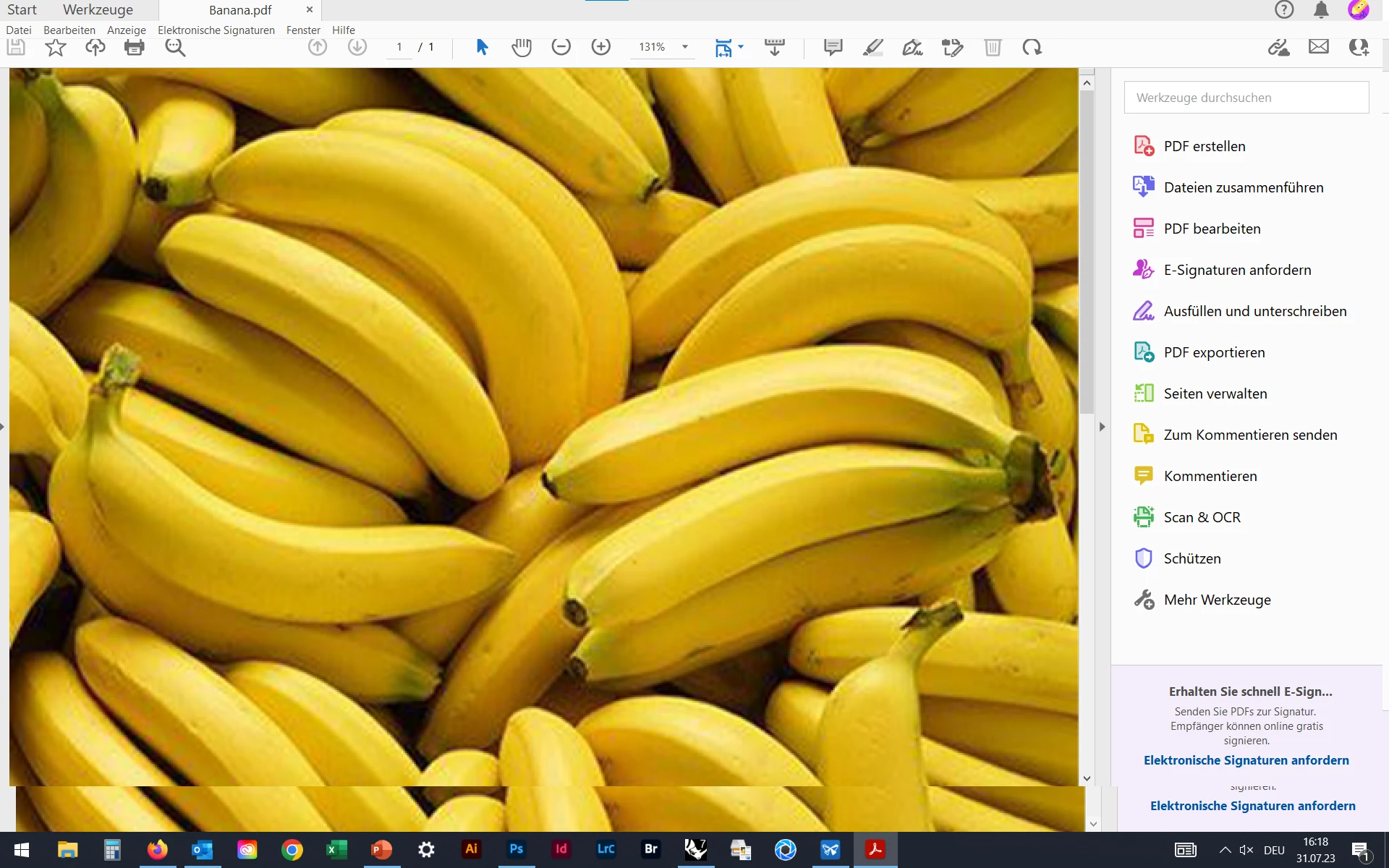The width and height of the screenshot is (1389, 868).
Task: Click Elektronische Signaturen anfordern link
Action: pyautogui.click(x=1246, y=760)
